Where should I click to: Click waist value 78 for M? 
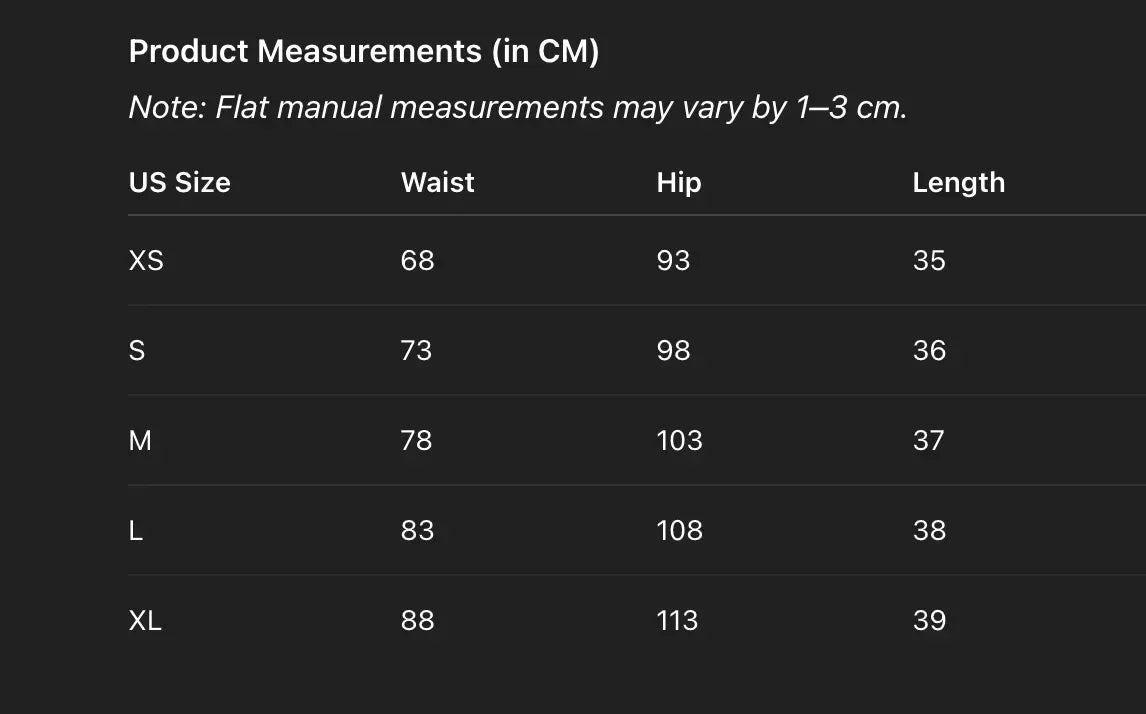(x=417, y=441)
